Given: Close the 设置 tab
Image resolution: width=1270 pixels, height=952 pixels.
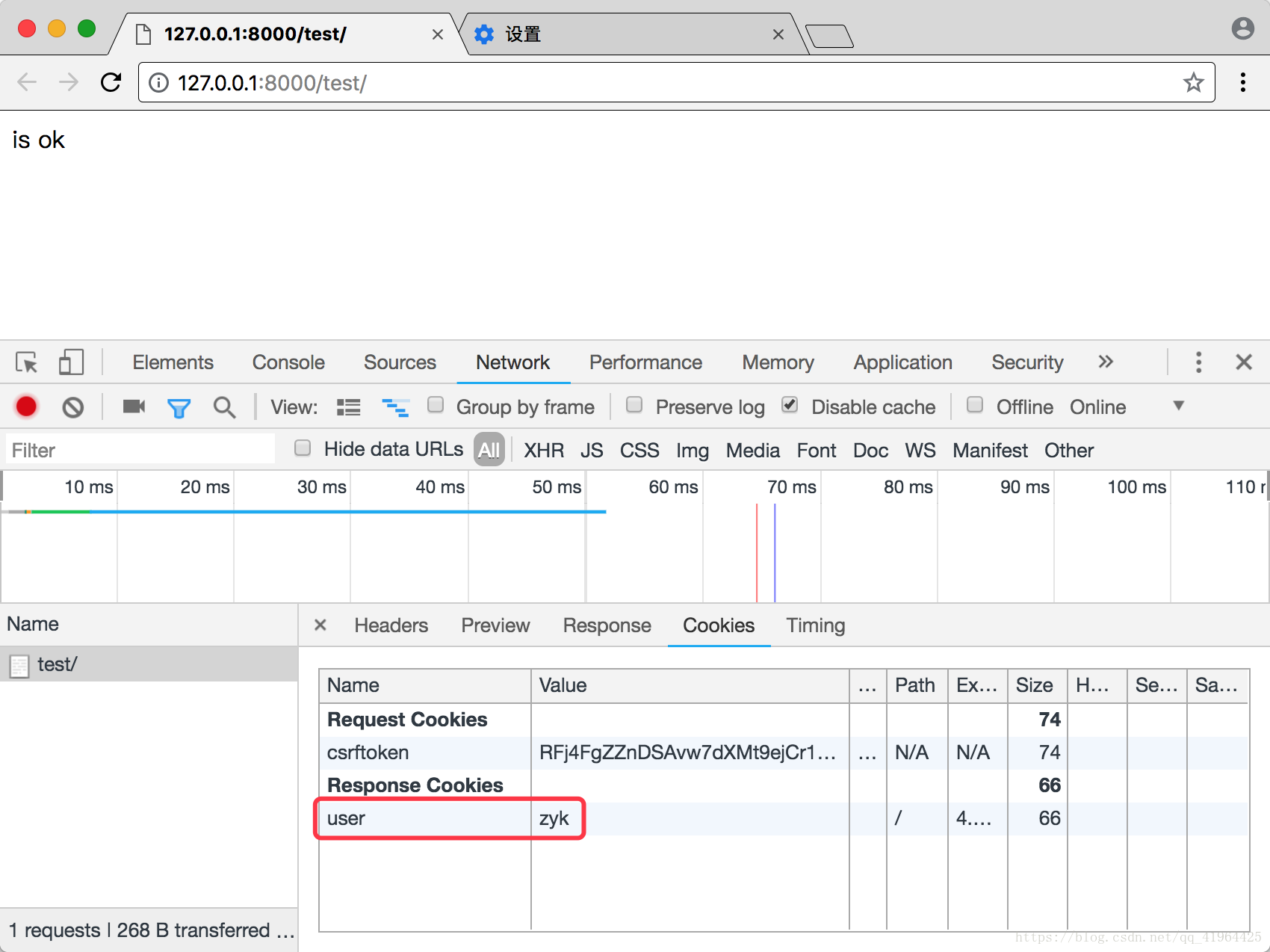Looking at the screenshot, I should pyautogui.click(x=778, y=34).
